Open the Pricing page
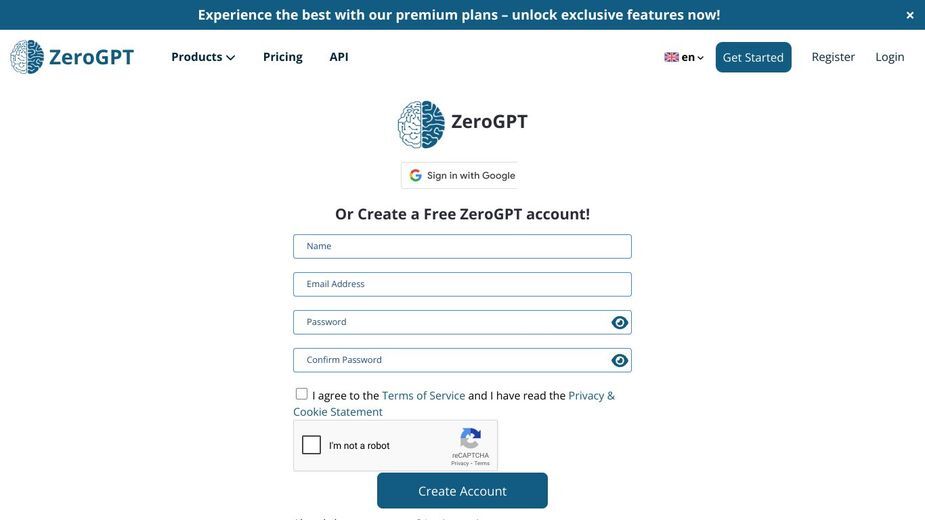925x520 pixels. pyautogui.click(x=283, y=57)
